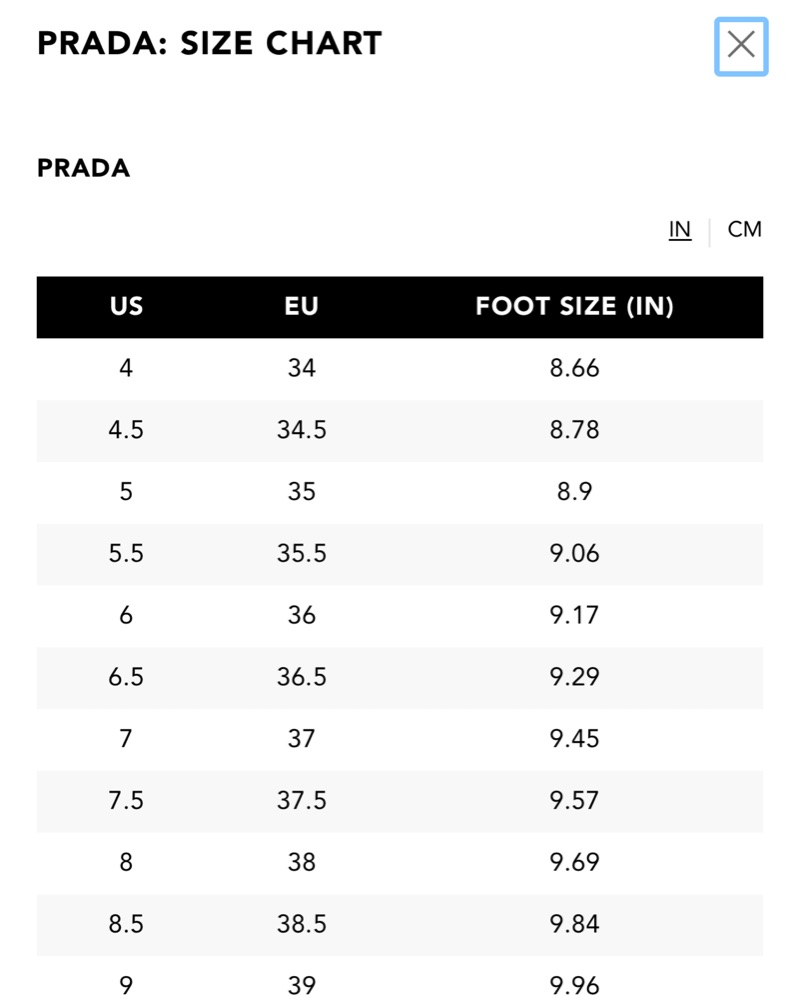This screenshot has height=1001, width=801.
Task: Close the Prada size chart dialog
Action: [740, 46]
